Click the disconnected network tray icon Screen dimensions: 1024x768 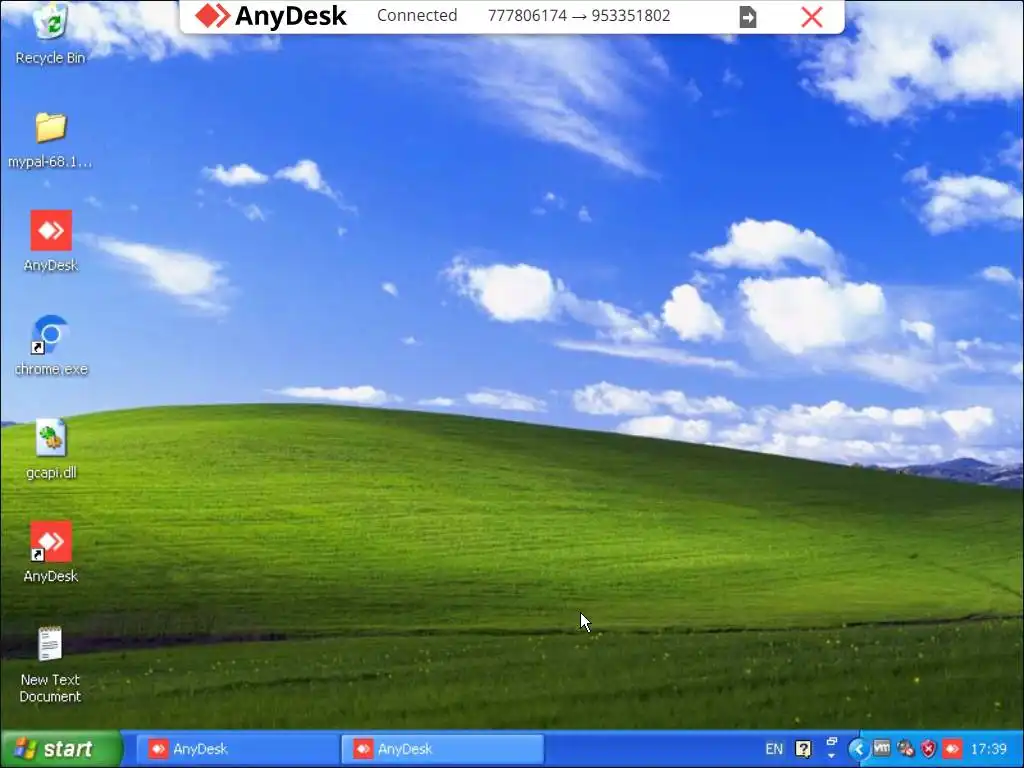(x=906, y=748)
